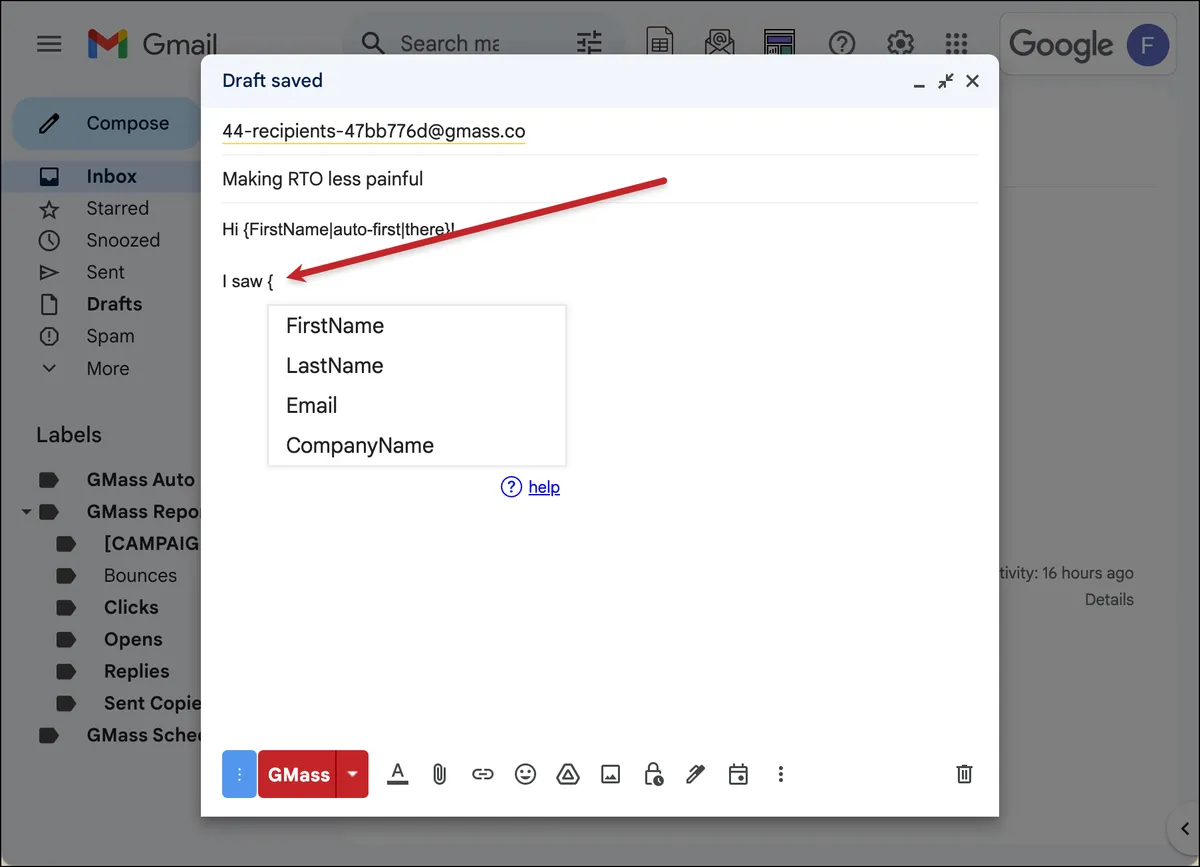Image resolution: width=1200 pixels, height=867 pixels.
Task: Insert link icon in compose toolbar
Action: coord(483,774)
